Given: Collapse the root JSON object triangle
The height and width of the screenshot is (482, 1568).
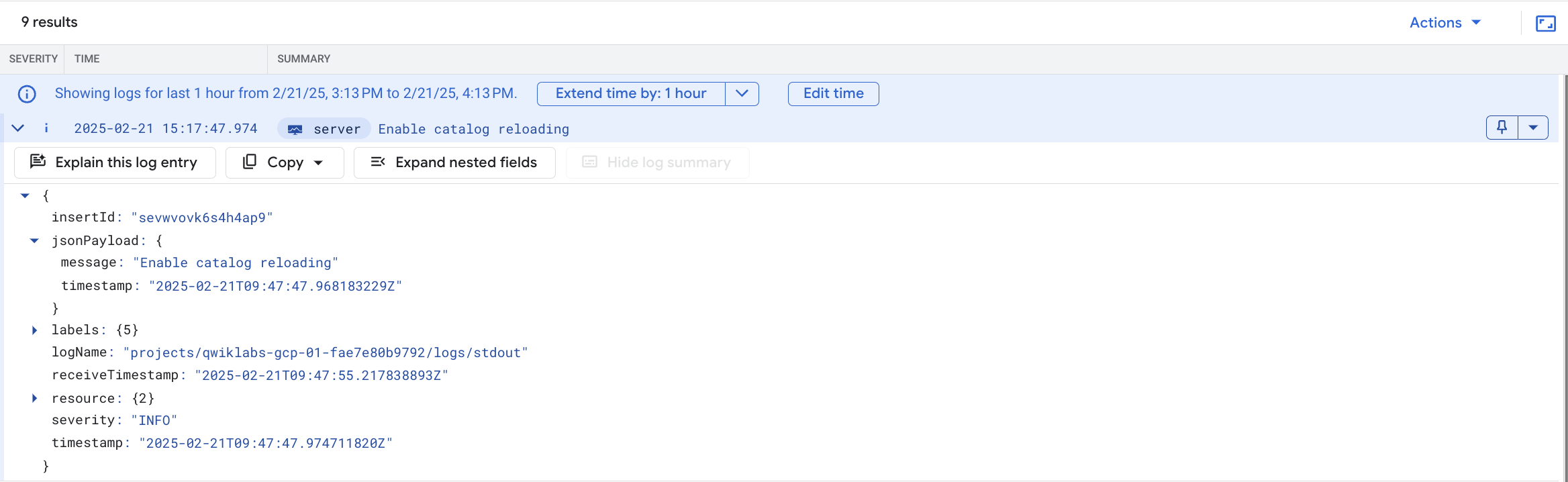Looking at the screenshot, I should (25, 196).
